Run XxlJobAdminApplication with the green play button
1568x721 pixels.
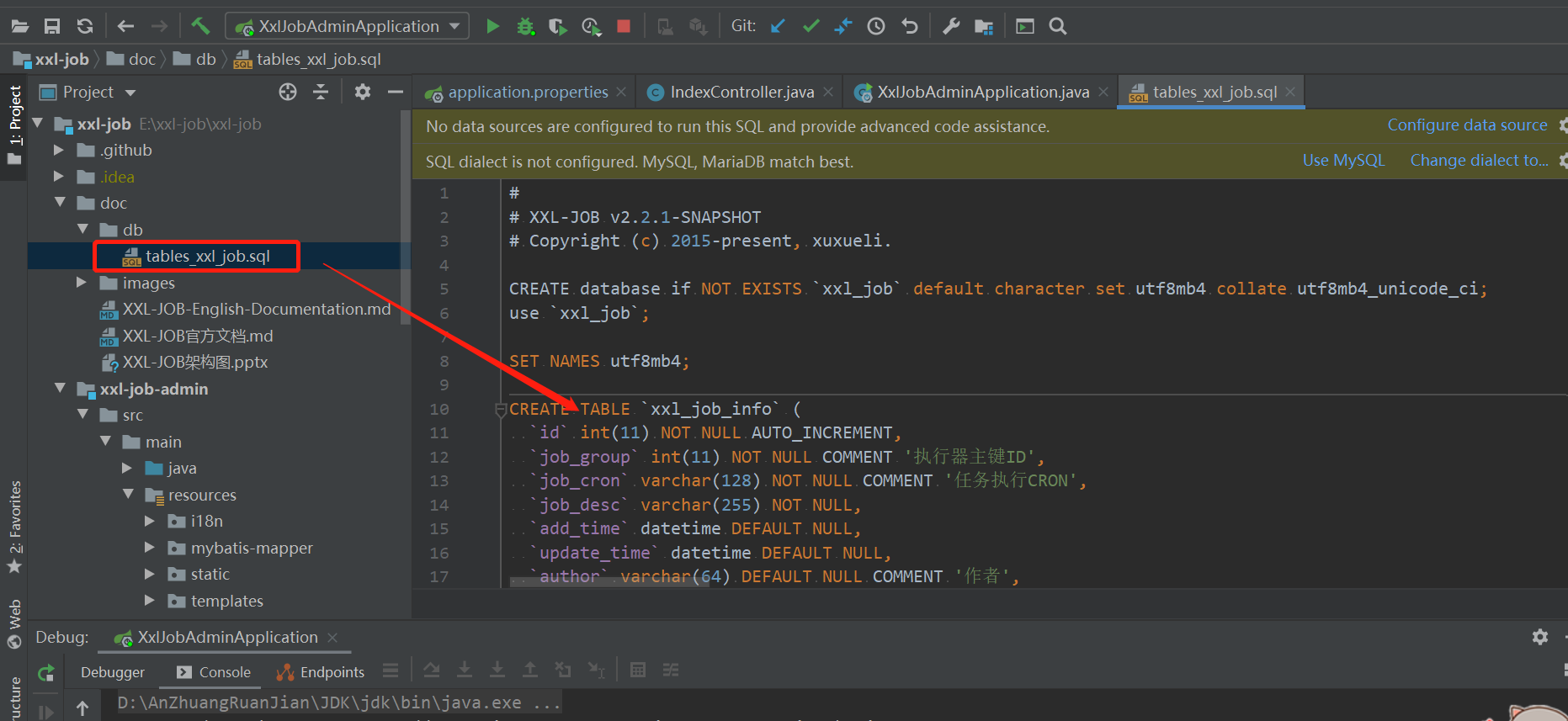tap(493, 26)
